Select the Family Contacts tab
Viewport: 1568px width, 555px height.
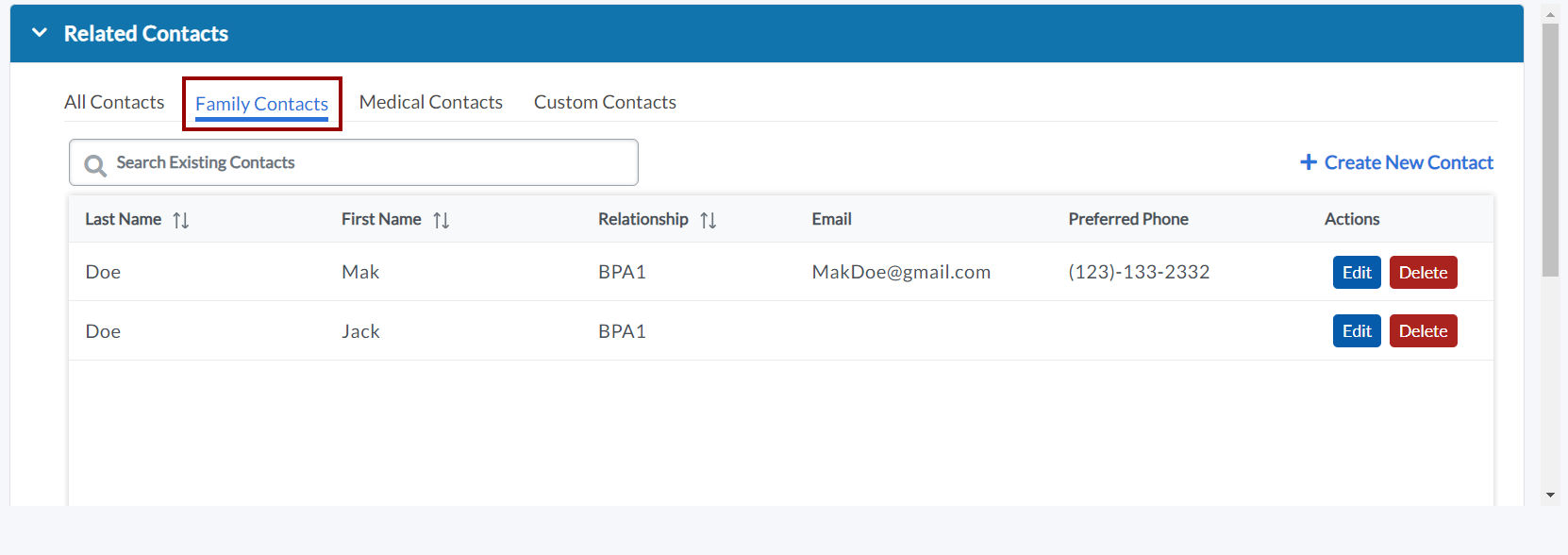(x=261, y=104)
